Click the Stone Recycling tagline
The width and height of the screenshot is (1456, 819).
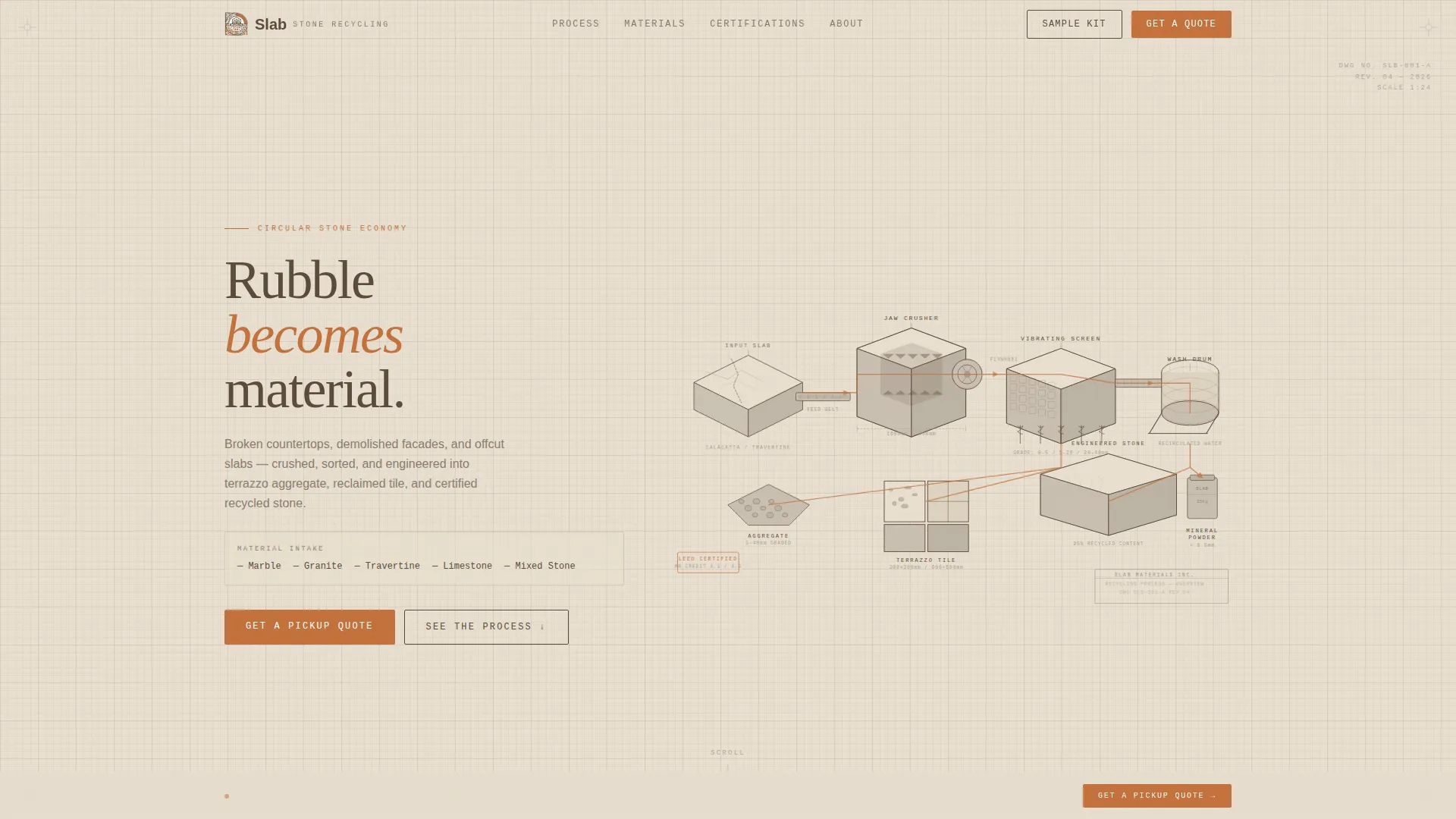(x=340, y=24)
